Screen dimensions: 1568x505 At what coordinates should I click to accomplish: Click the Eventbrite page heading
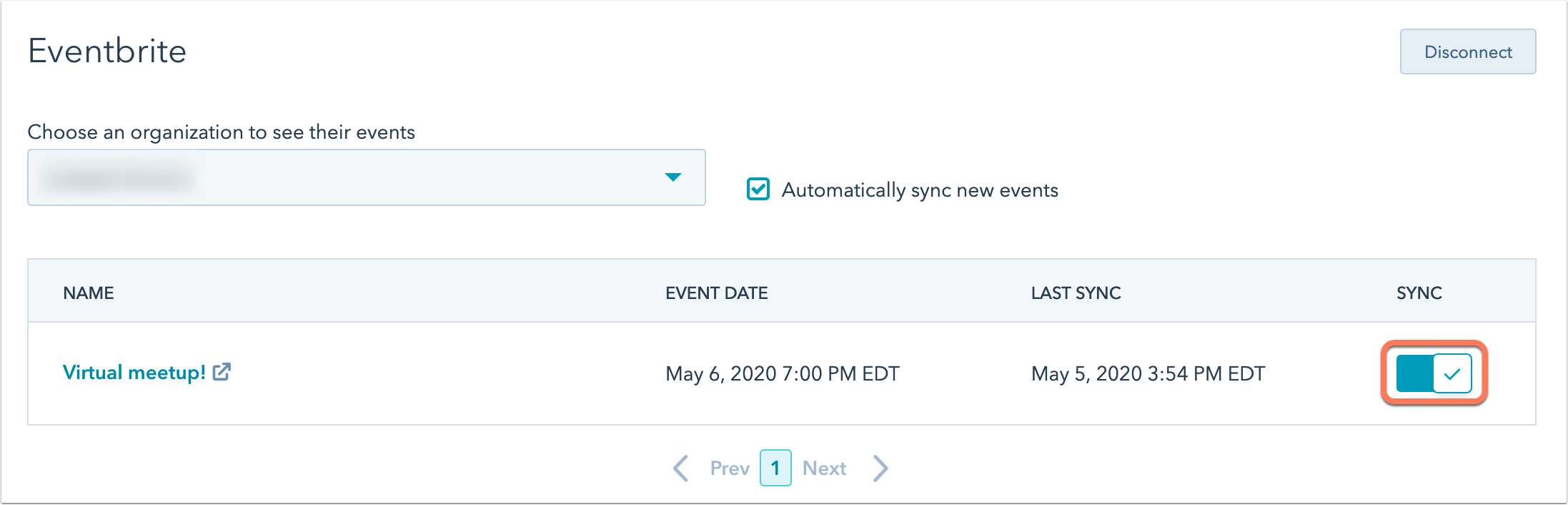point(107,52)
